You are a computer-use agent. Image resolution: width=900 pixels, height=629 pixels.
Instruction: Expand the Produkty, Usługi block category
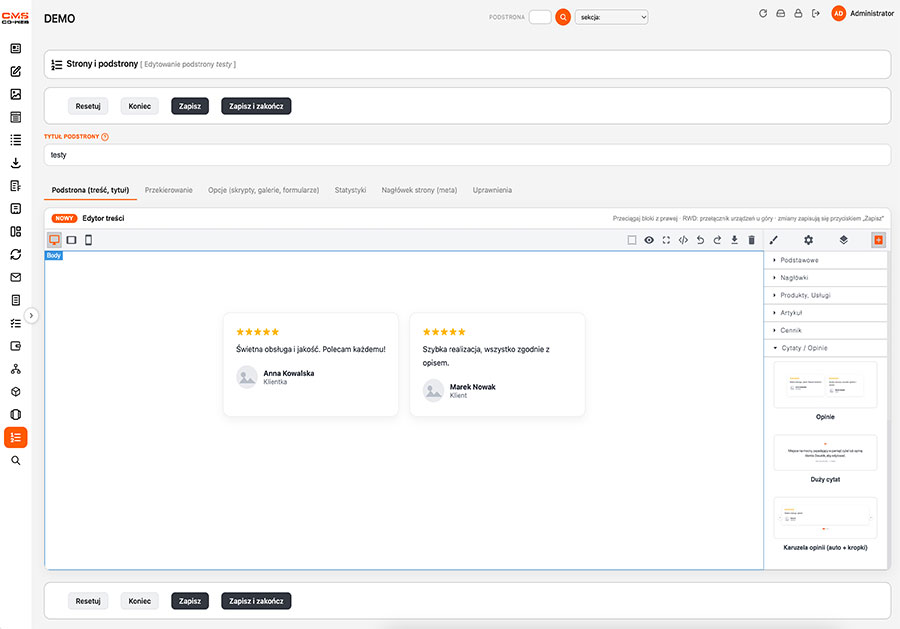(825, 295)
